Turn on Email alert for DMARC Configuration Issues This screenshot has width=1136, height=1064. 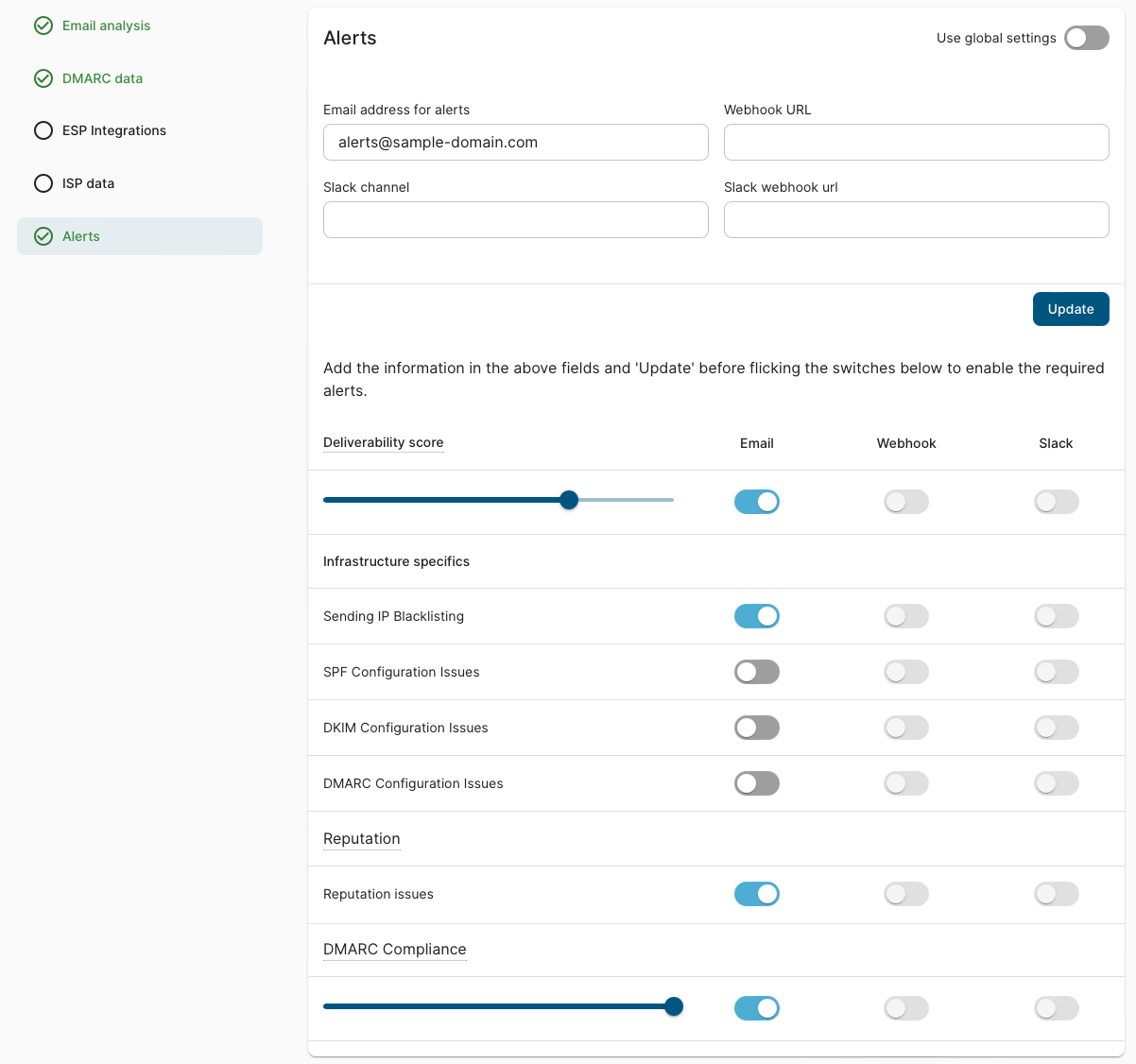757,783
